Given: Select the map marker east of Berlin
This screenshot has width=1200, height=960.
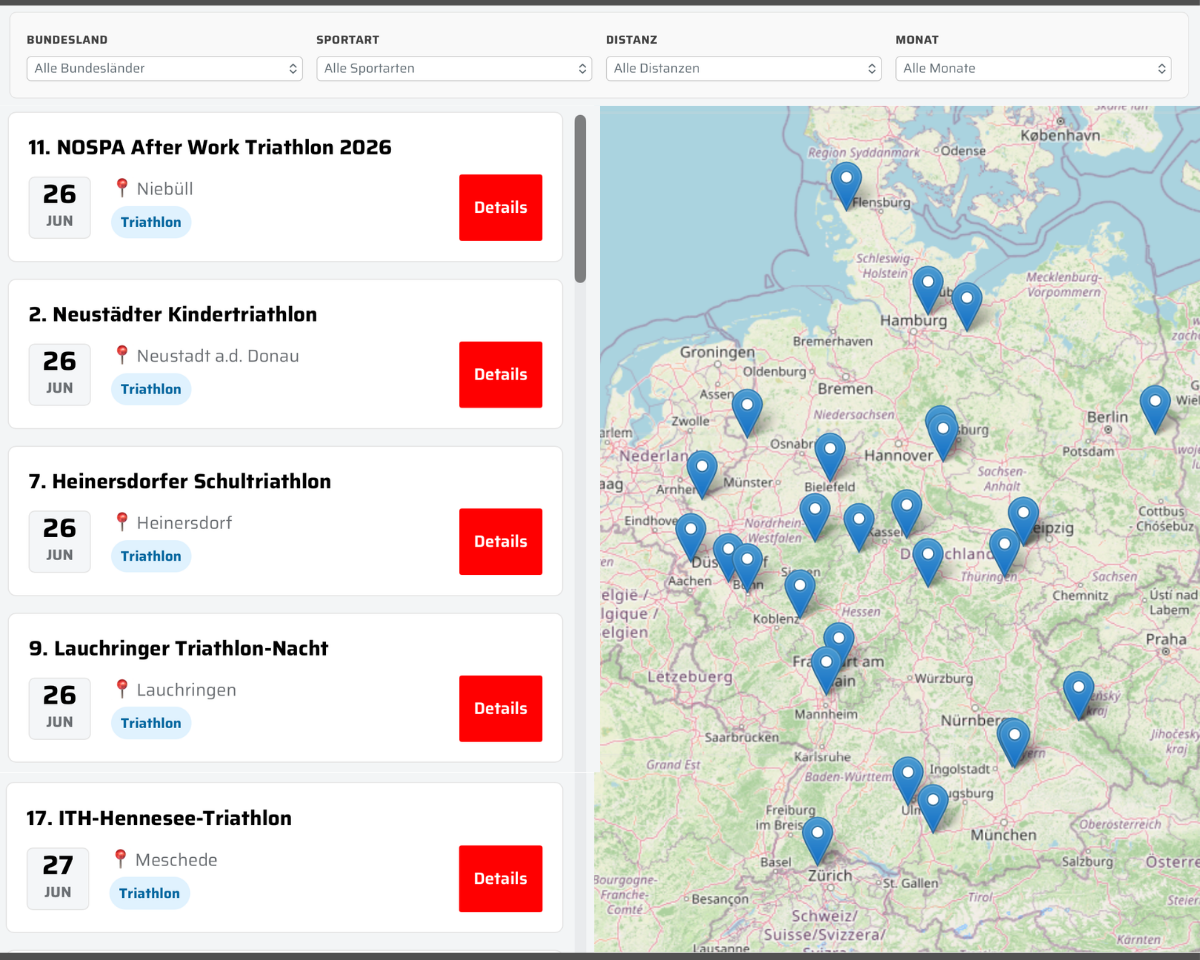Looking at the screenshot, I should (1155, 409).
